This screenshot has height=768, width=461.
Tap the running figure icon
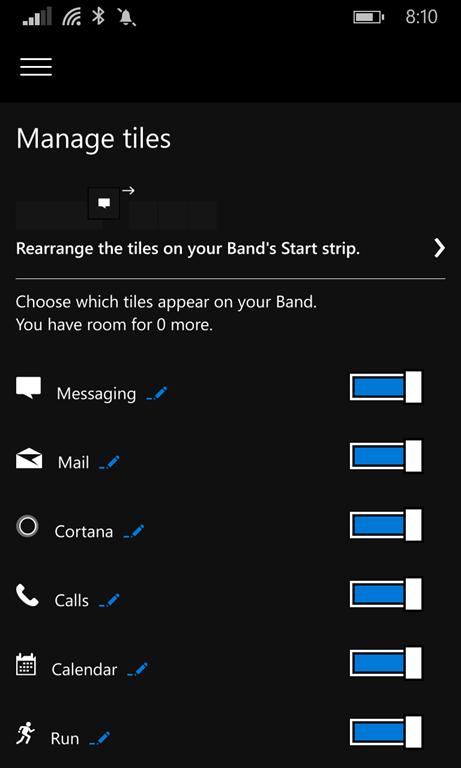[x=25, y=734]
